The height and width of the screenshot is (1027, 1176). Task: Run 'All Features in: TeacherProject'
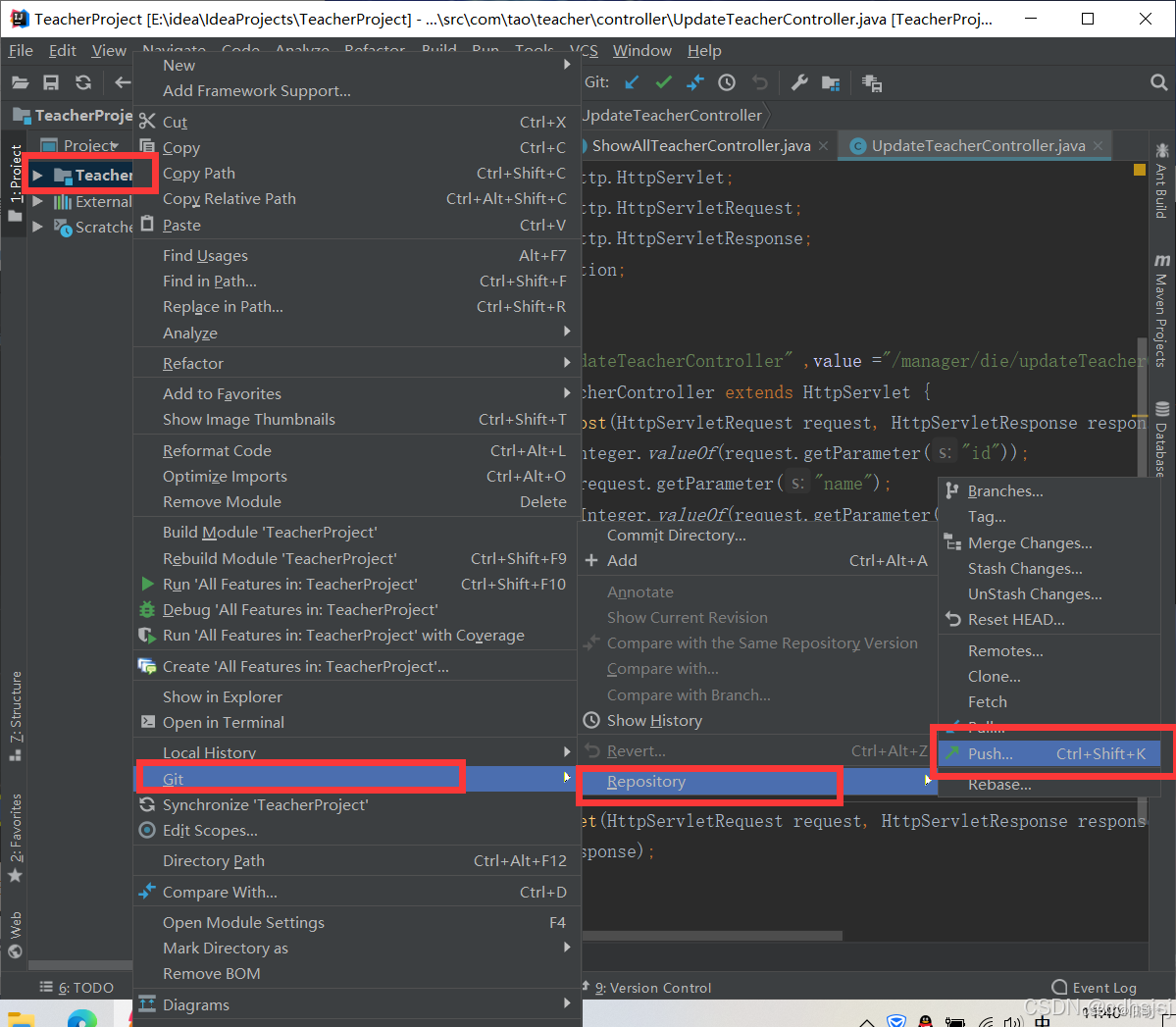[357, 584]
